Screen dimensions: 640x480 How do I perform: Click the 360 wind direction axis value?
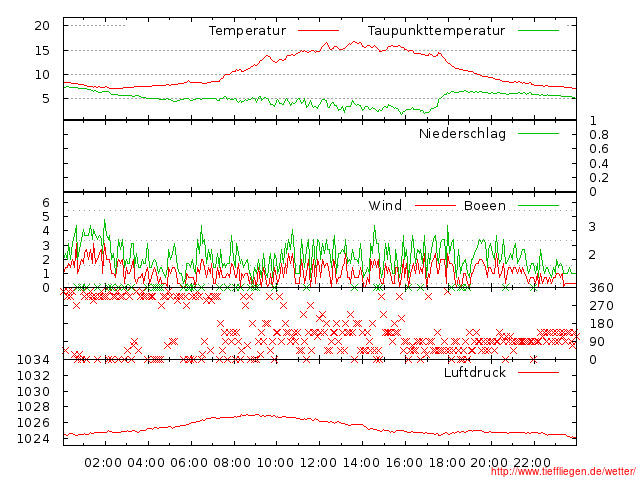tap(601, 288)
